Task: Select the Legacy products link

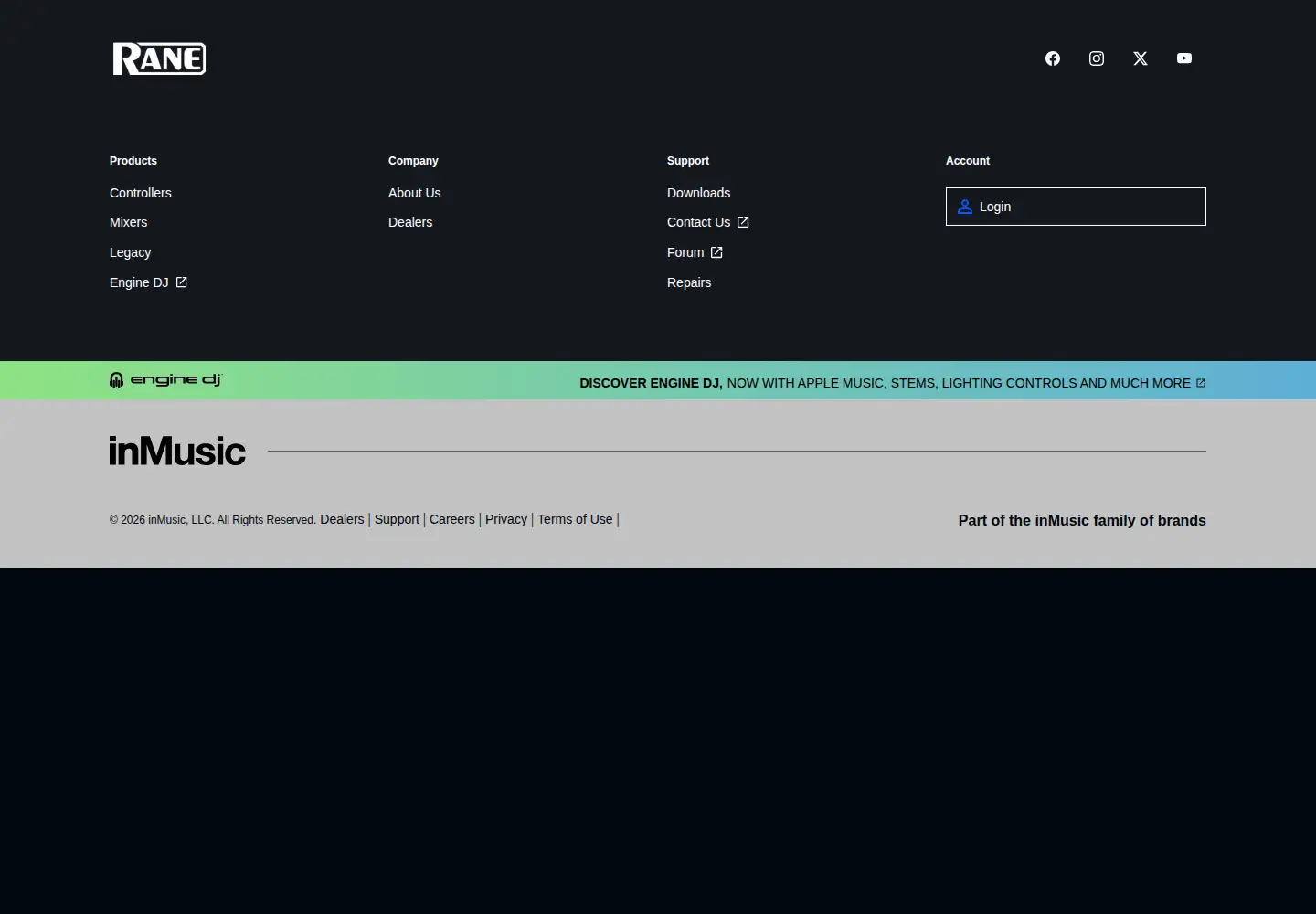Action: [130, 252]
